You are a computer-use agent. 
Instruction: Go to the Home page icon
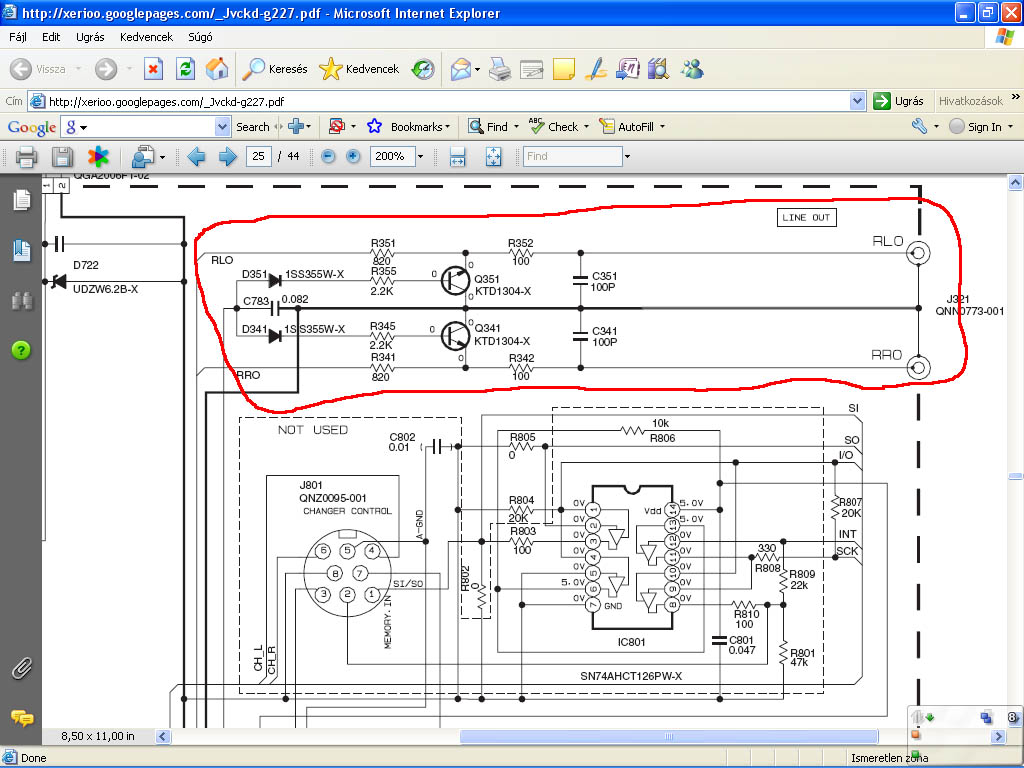pyautogui.click(x=217, y=69)
